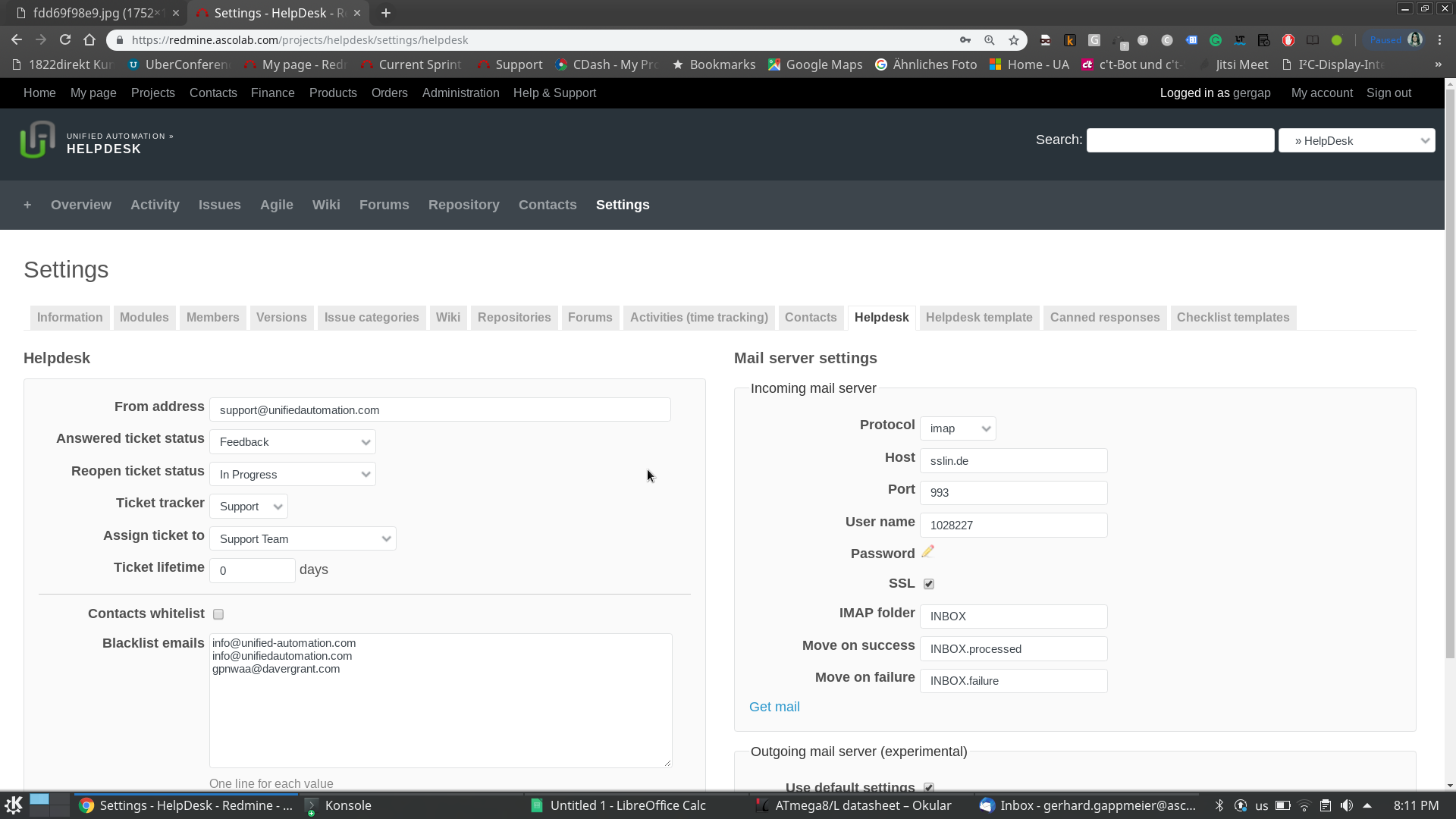The width and height of the screenshot is (1456, 819).
Task: Open the Reopen ticket status dropdown
Action: click(x=293, y=475)
